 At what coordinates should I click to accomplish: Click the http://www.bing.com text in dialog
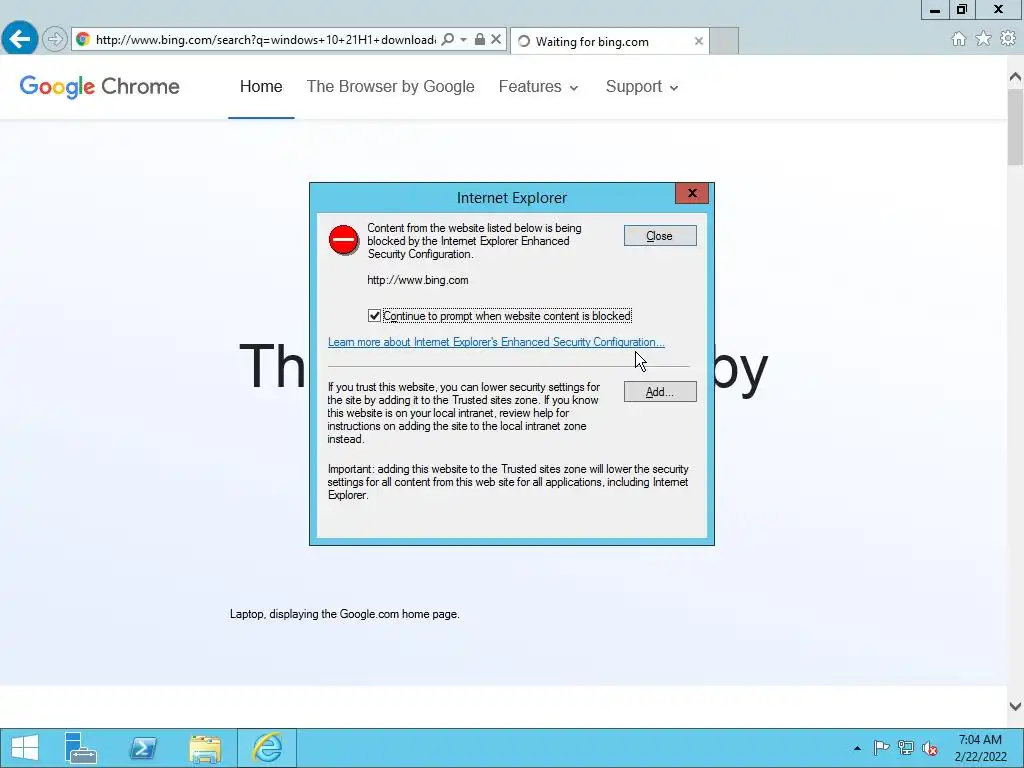click(x=418, y=280)
